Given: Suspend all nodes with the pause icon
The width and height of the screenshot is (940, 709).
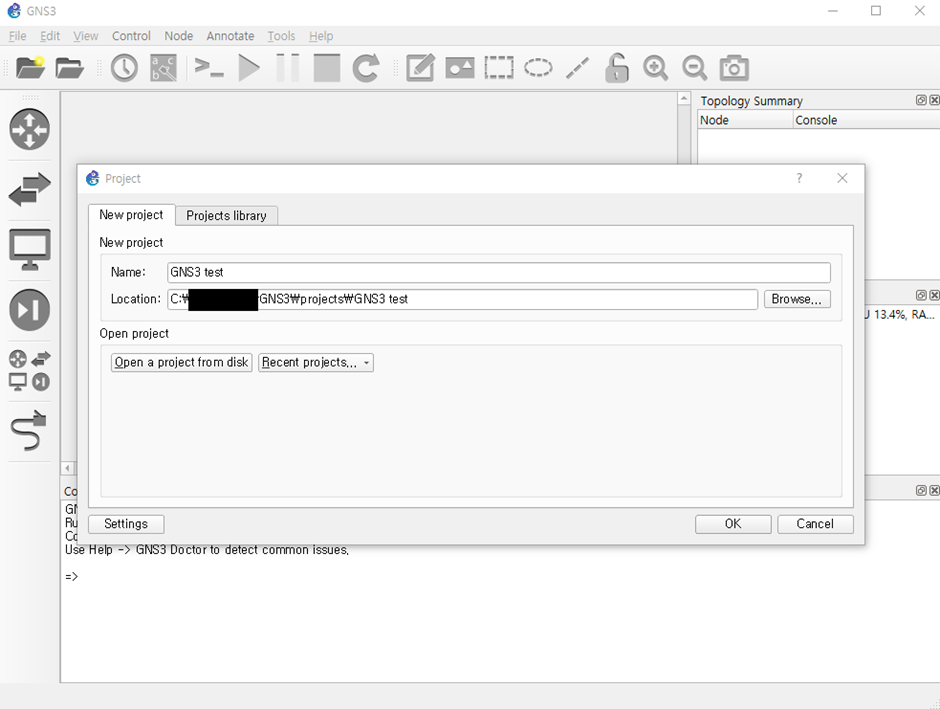Looking at the screenshot, I should tap(288, 68).
